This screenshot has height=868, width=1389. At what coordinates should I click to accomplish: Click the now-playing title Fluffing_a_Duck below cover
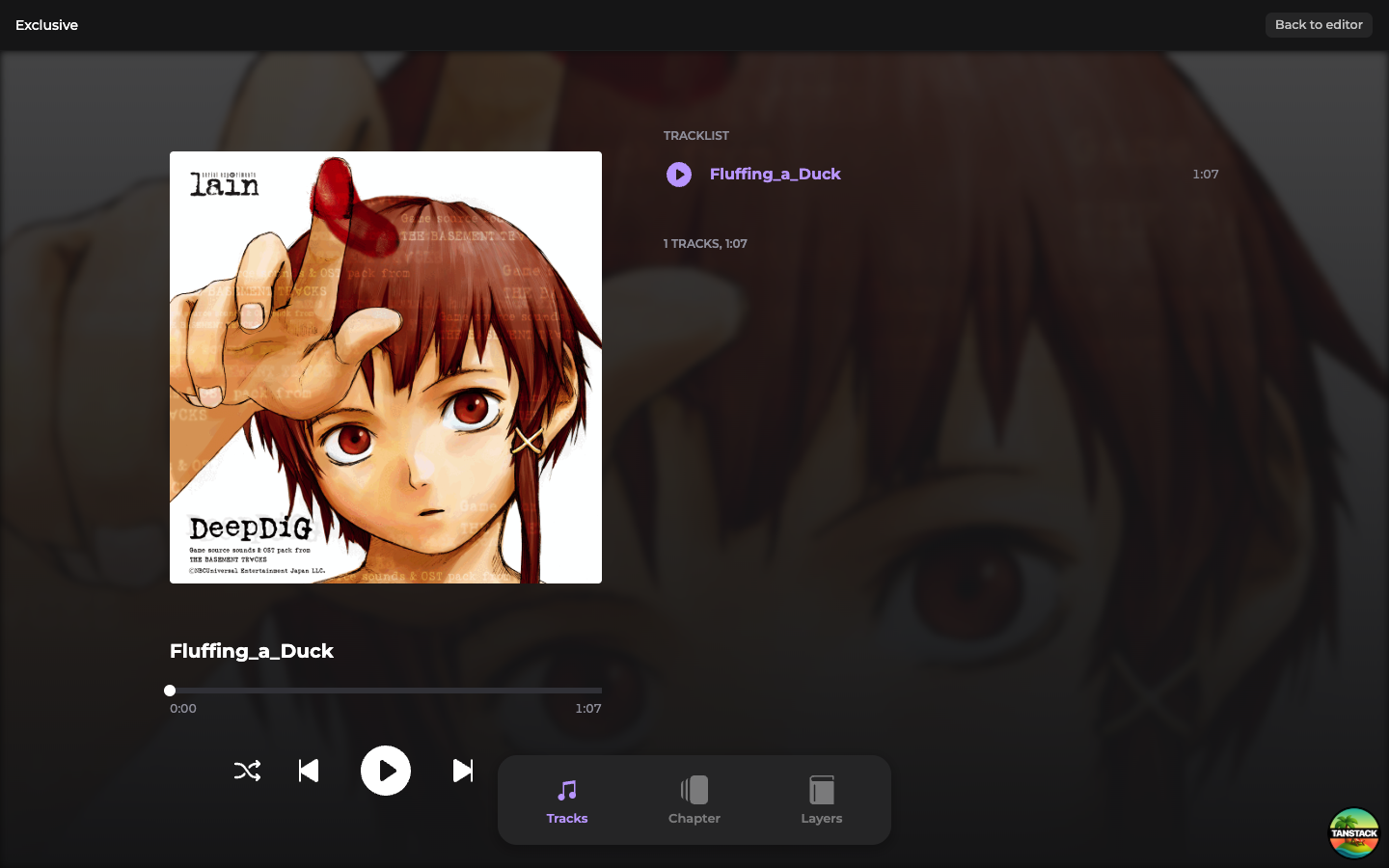(x=252, y=651)
